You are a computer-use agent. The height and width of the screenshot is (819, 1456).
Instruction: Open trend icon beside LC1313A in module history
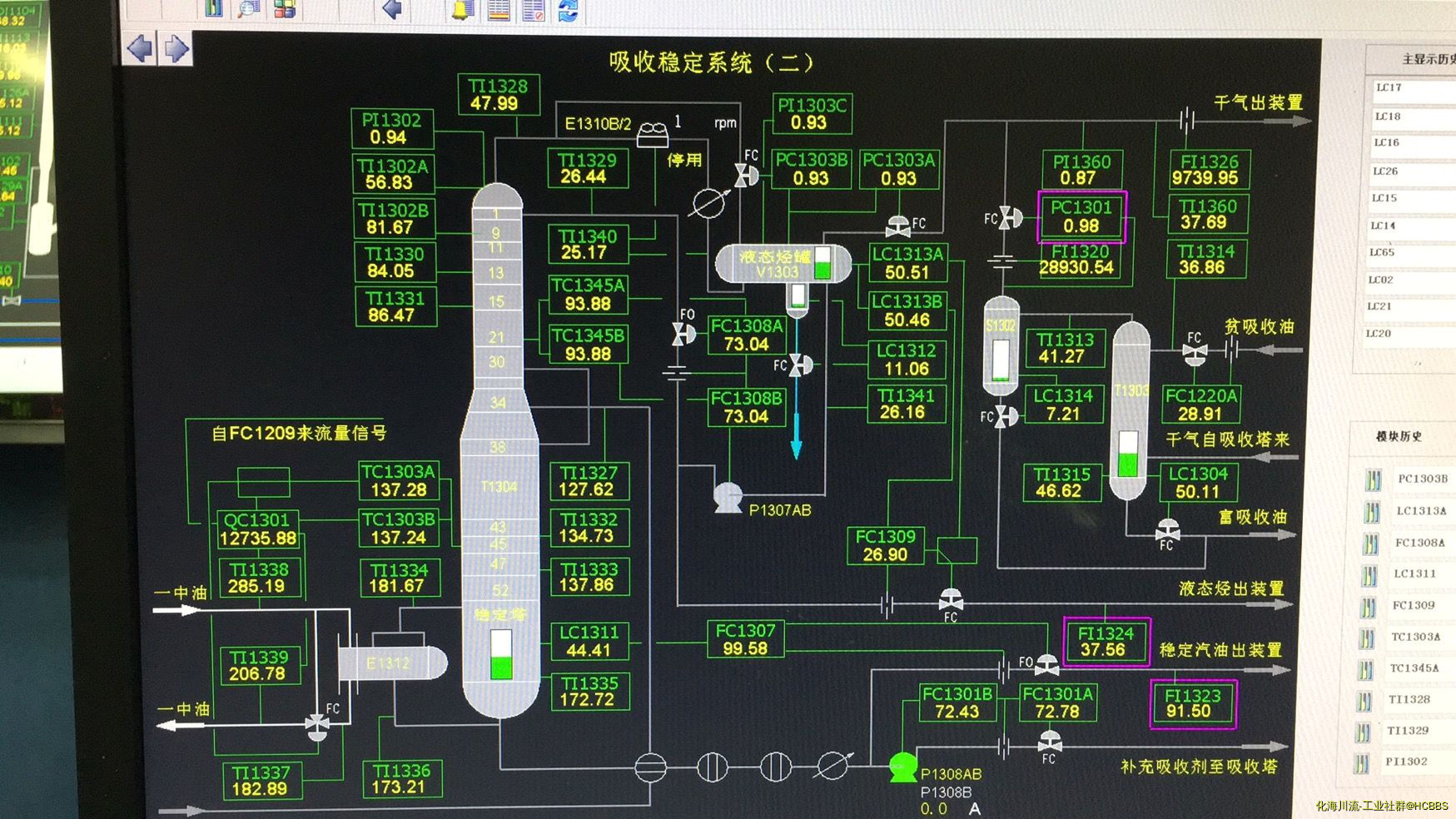click(x=1372, y=511)
